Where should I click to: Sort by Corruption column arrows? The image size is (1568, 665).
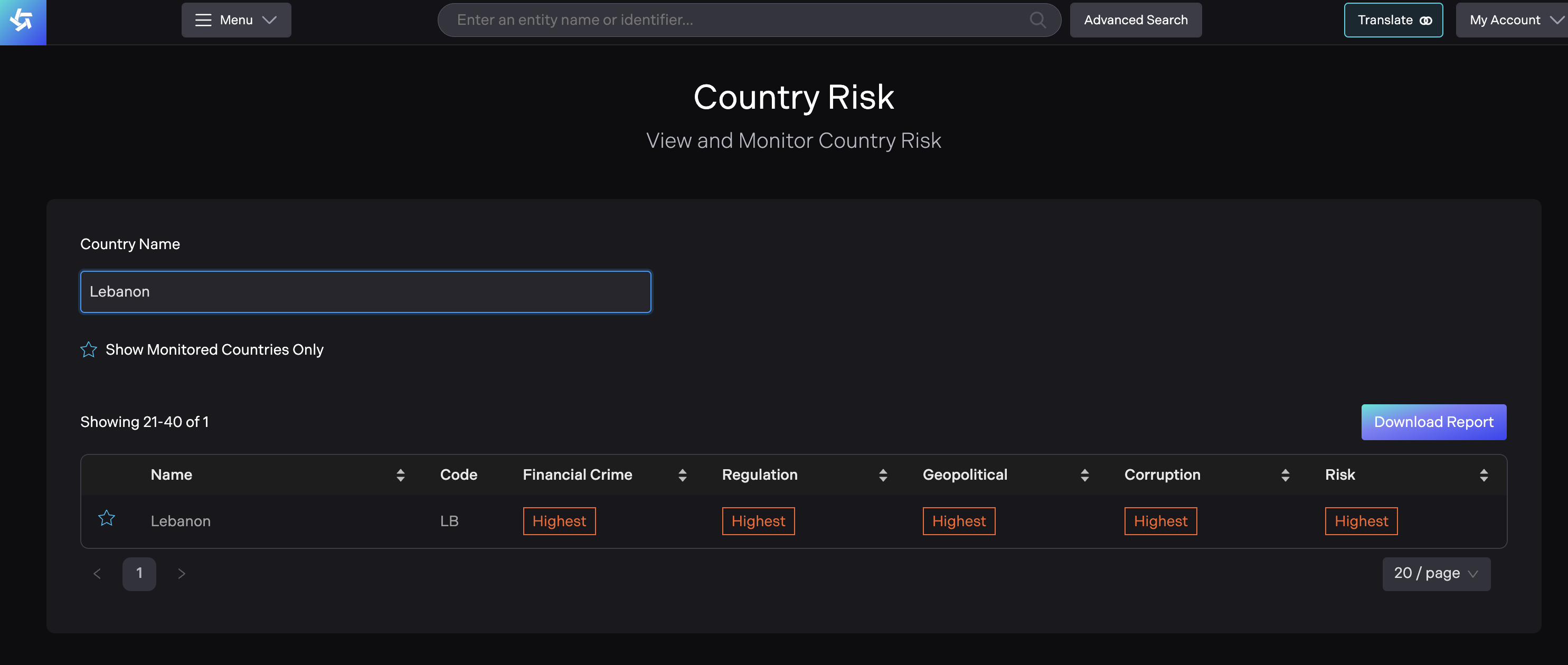(1285, 475)
